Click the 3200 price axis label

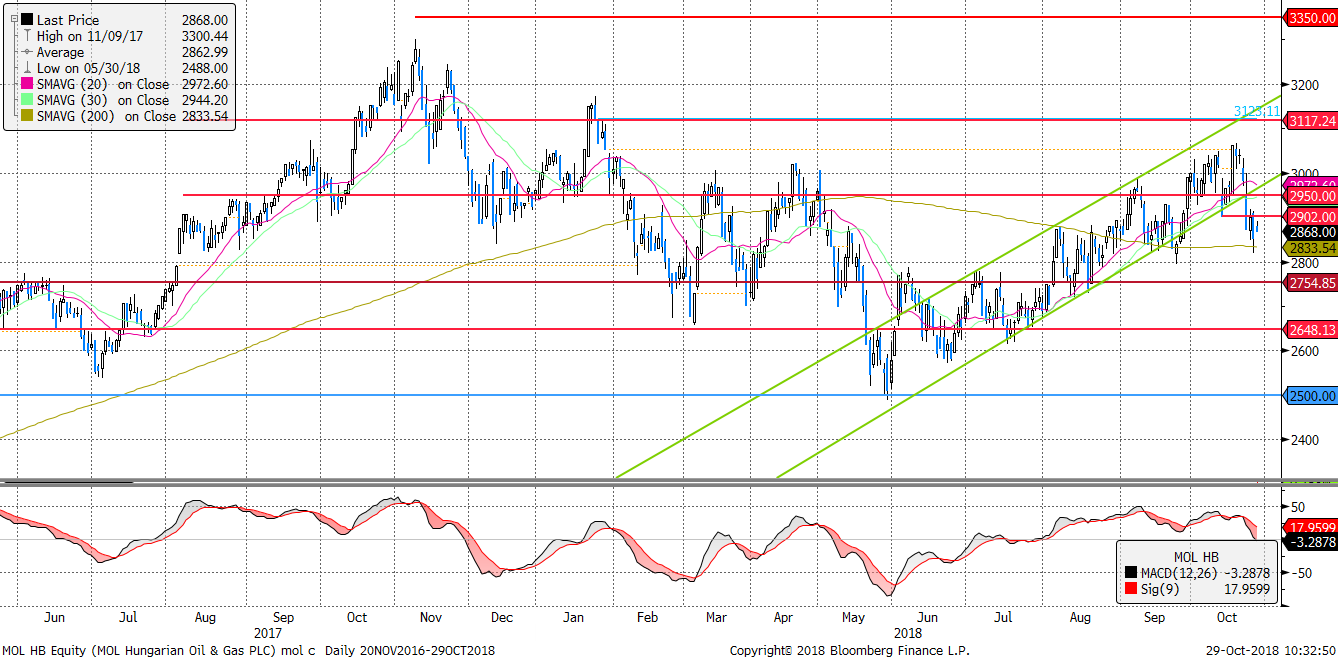pyautogui.click(x=1303, y=85)
